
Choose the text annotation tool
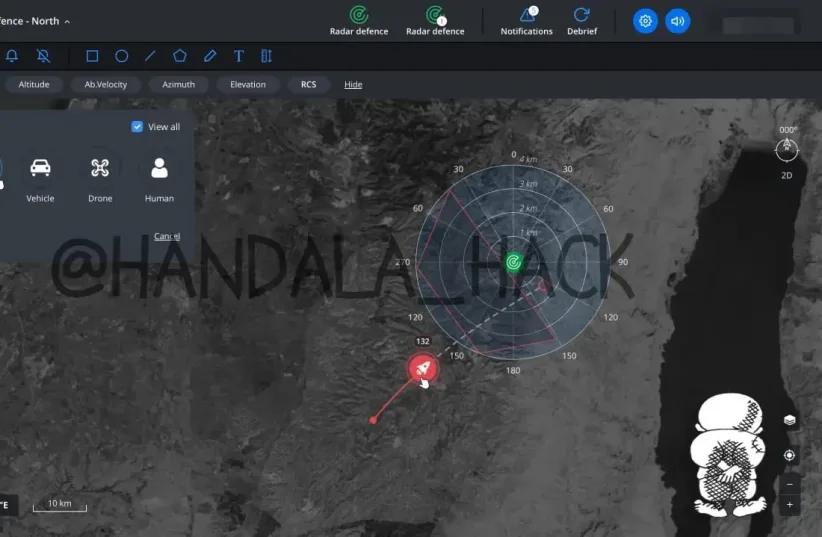point(238,56)
